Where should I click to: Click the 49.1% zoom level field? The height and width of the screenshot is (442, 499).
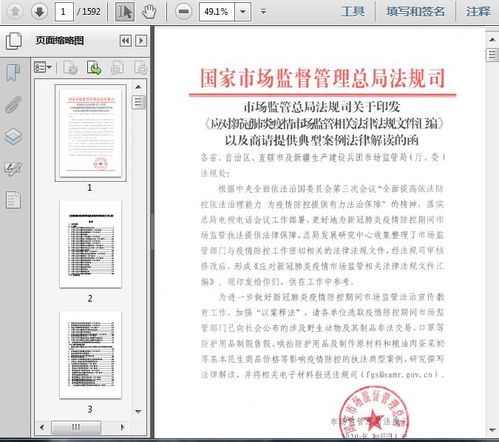217,12
